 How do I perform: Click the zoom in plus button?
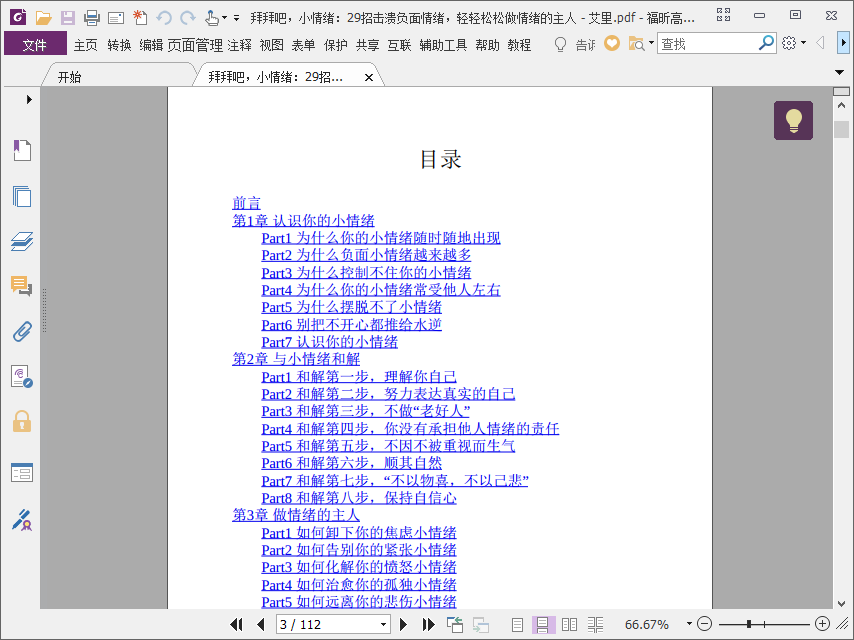point(822,624)
